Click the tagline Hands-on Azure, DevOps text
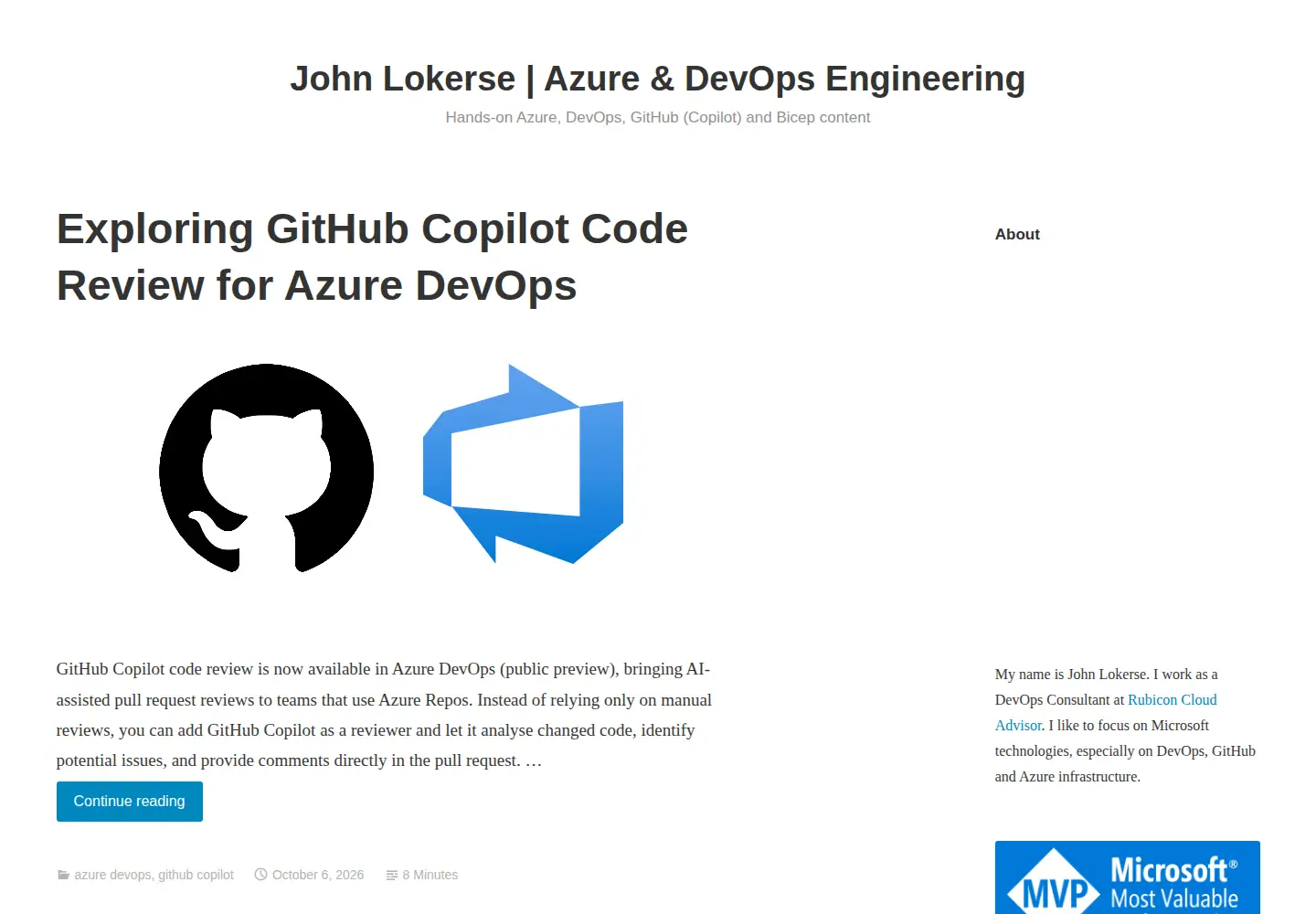This screenshot has width=1316, height=914. [657, 117]
